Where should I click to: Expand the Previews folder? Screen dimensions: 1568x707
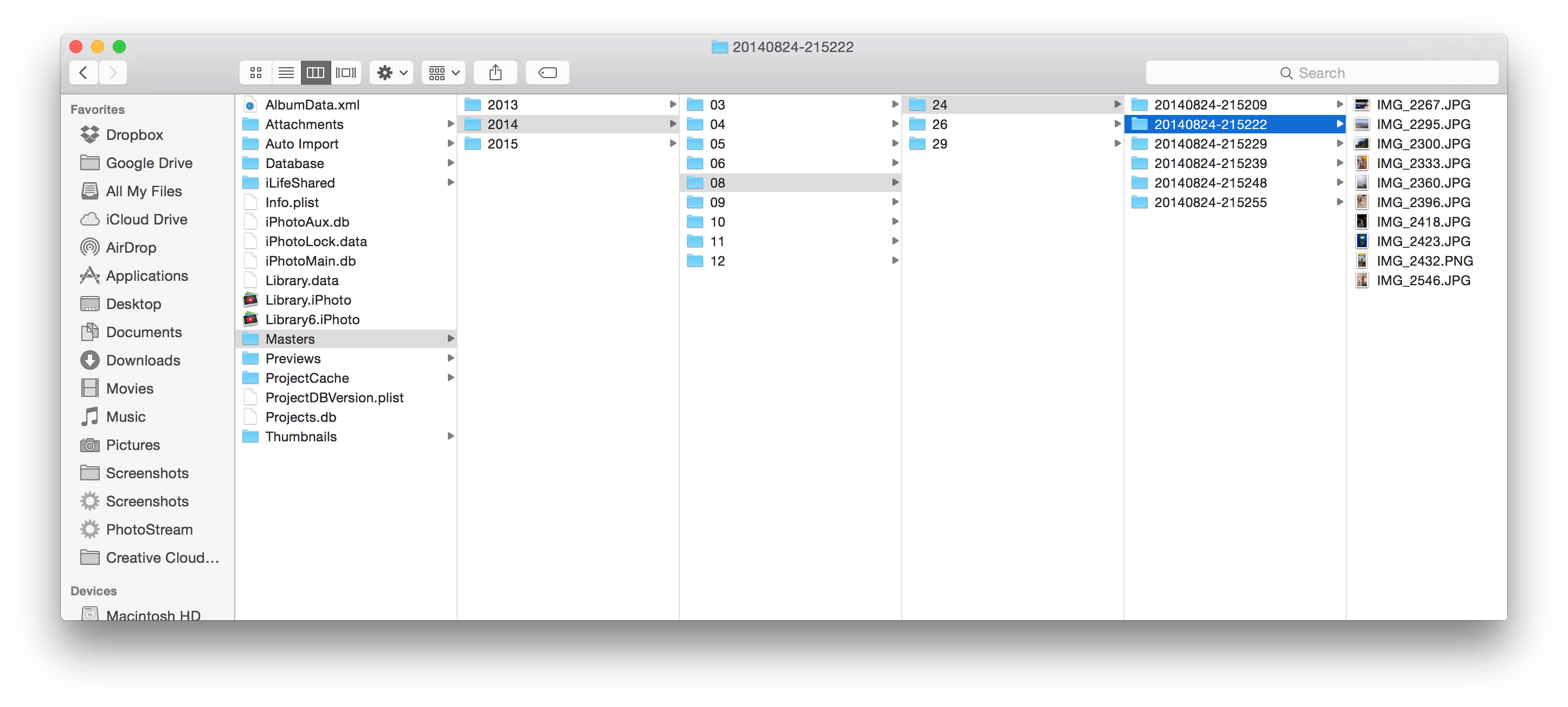(x=451, y=358)
